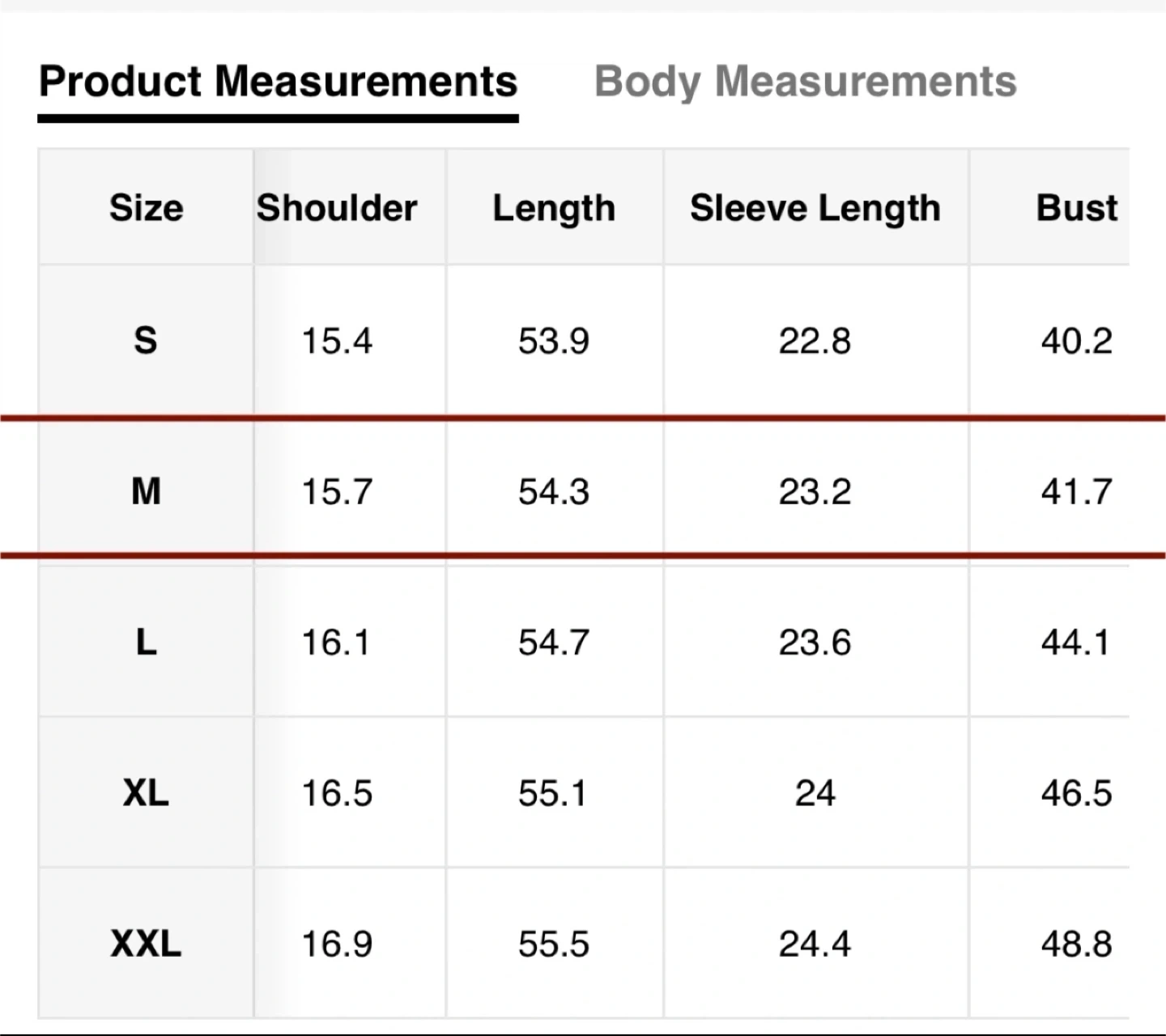Click the Length column header
Viewport: 1166px width, 1036px height.
(554, 208)
